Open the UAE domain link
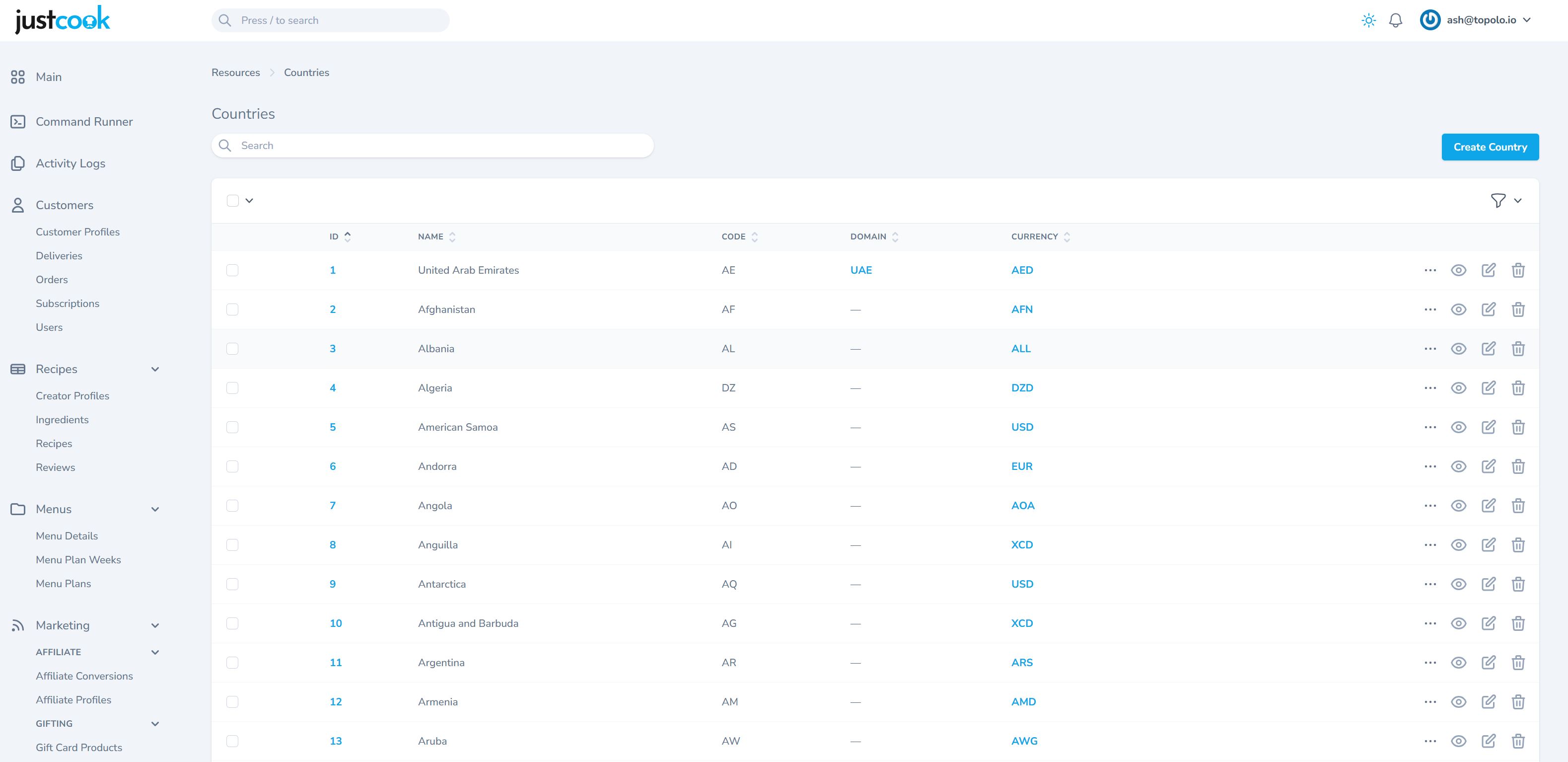 [x=861, y=270]
